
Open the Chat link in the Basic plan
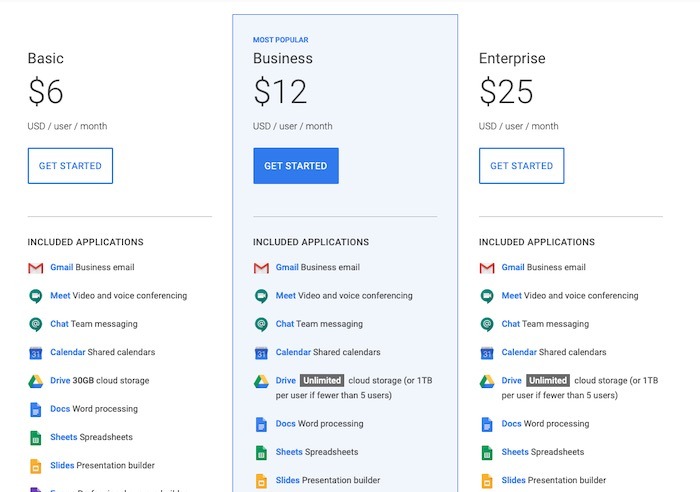tap(59, 324)
